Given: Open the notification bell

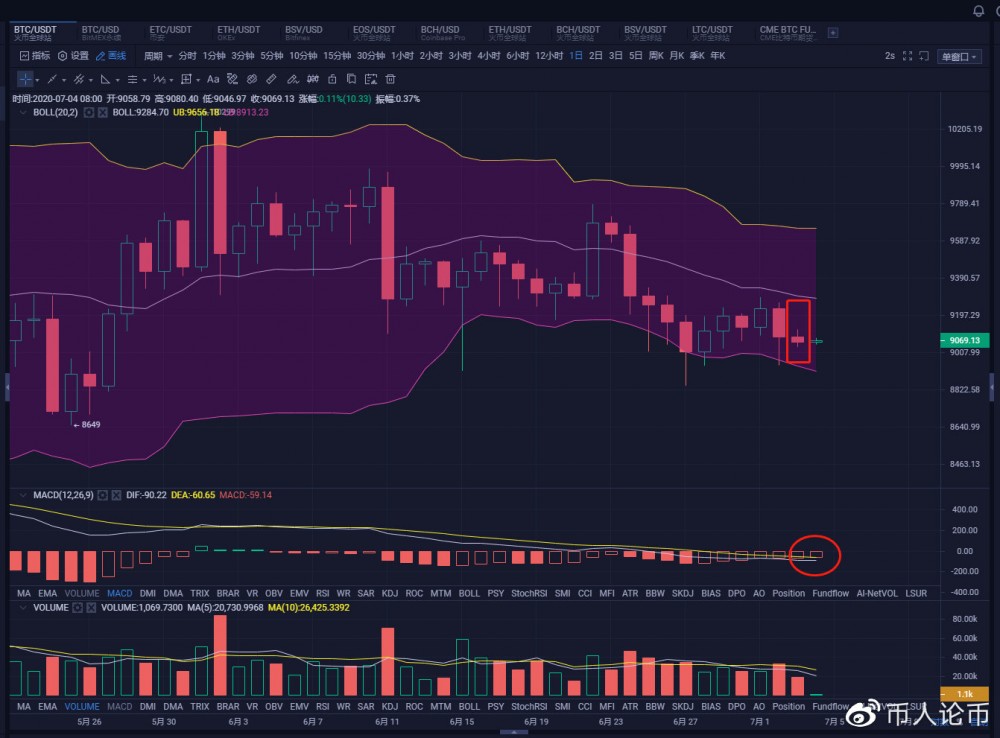Looking at the screenshot, I should pos(978,11).
